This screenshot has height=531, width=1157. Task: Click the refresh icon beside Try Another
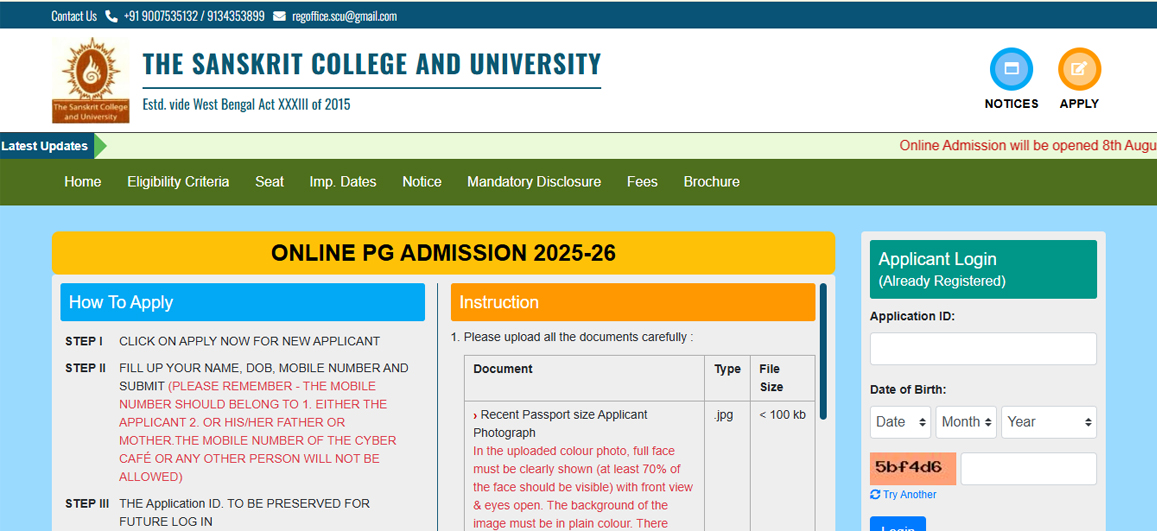click(x=875, y=494)
